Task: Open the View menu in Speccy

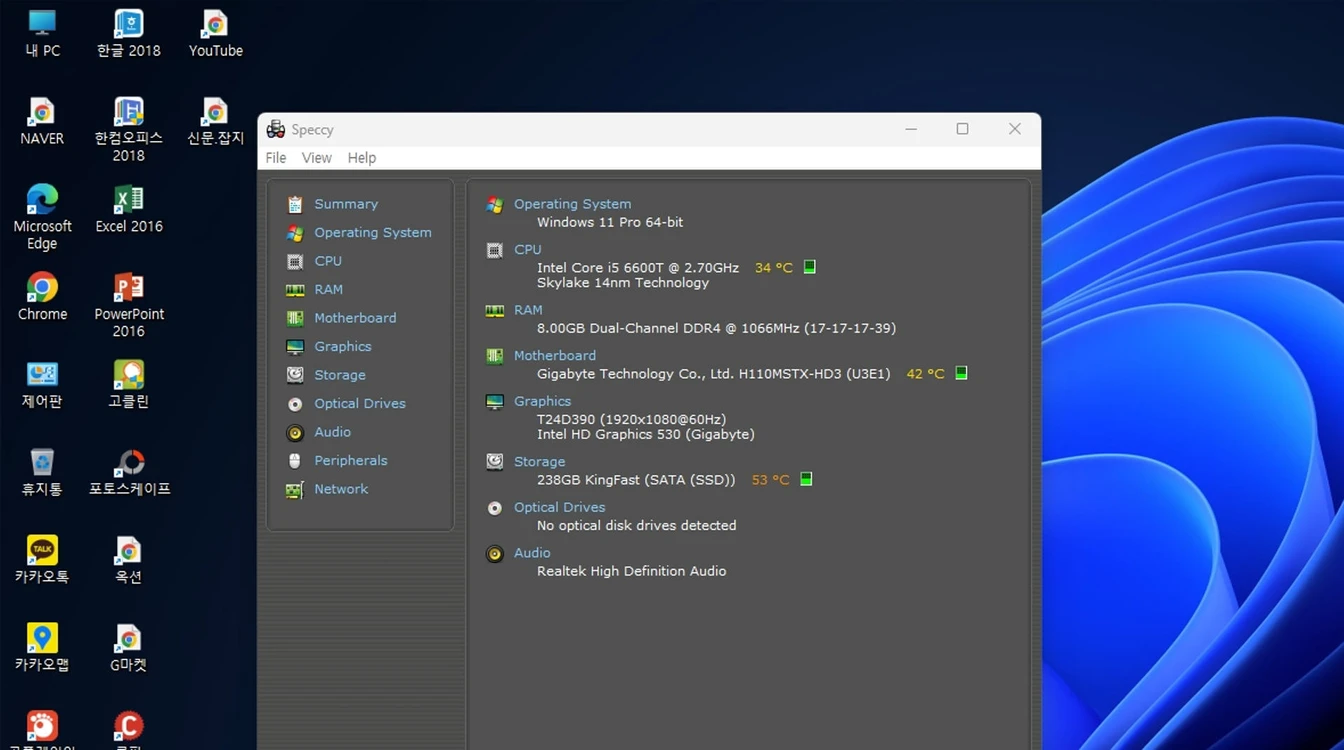Action: [x=317, y=158]
